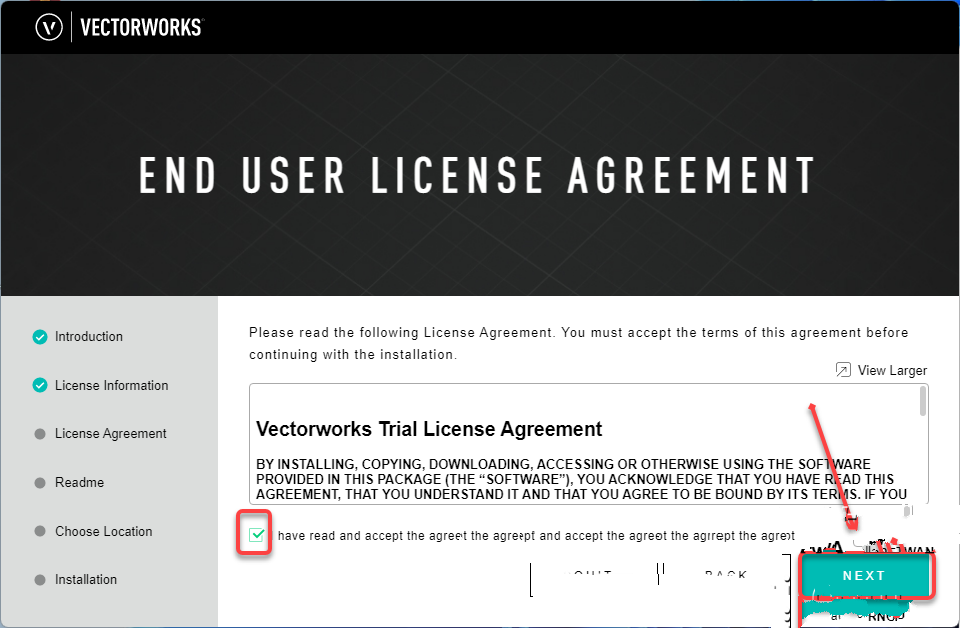Click the END USER LICENSE AGREEMENT title
The image size is (960, 628).
(478, 176)
